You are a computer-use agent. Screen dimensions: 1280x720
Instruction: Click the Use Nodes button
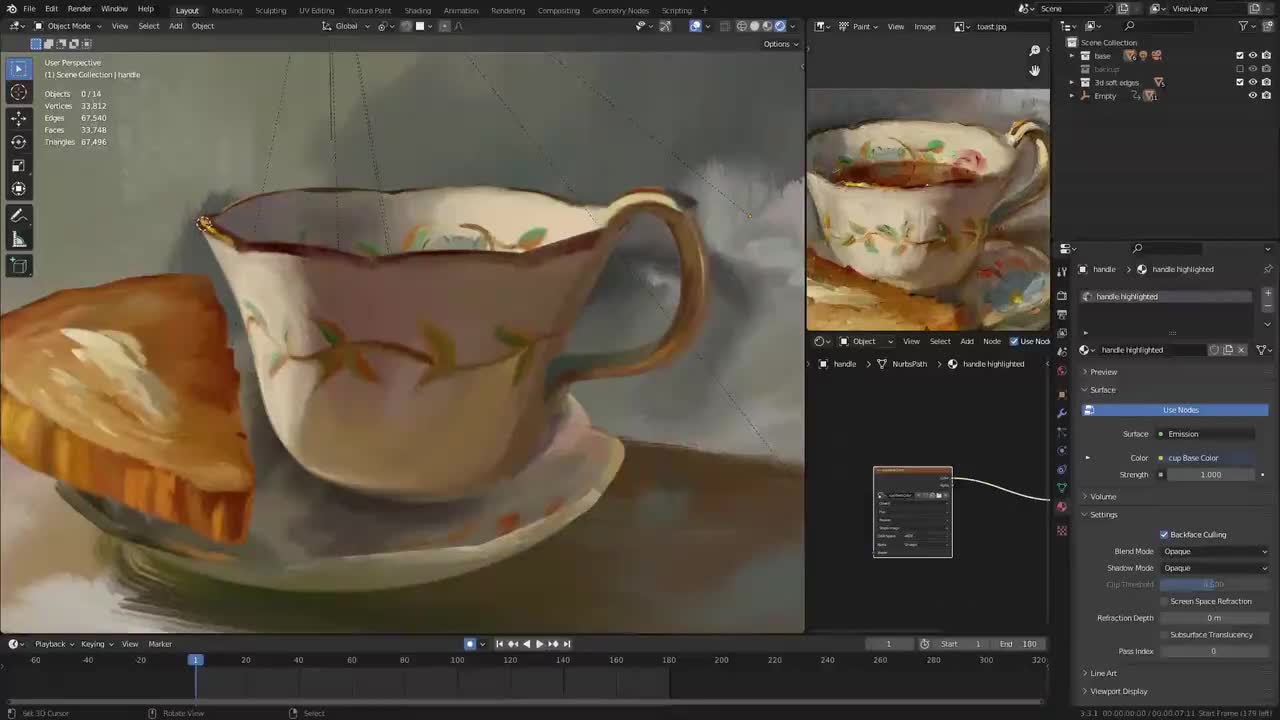(1180, 410)
